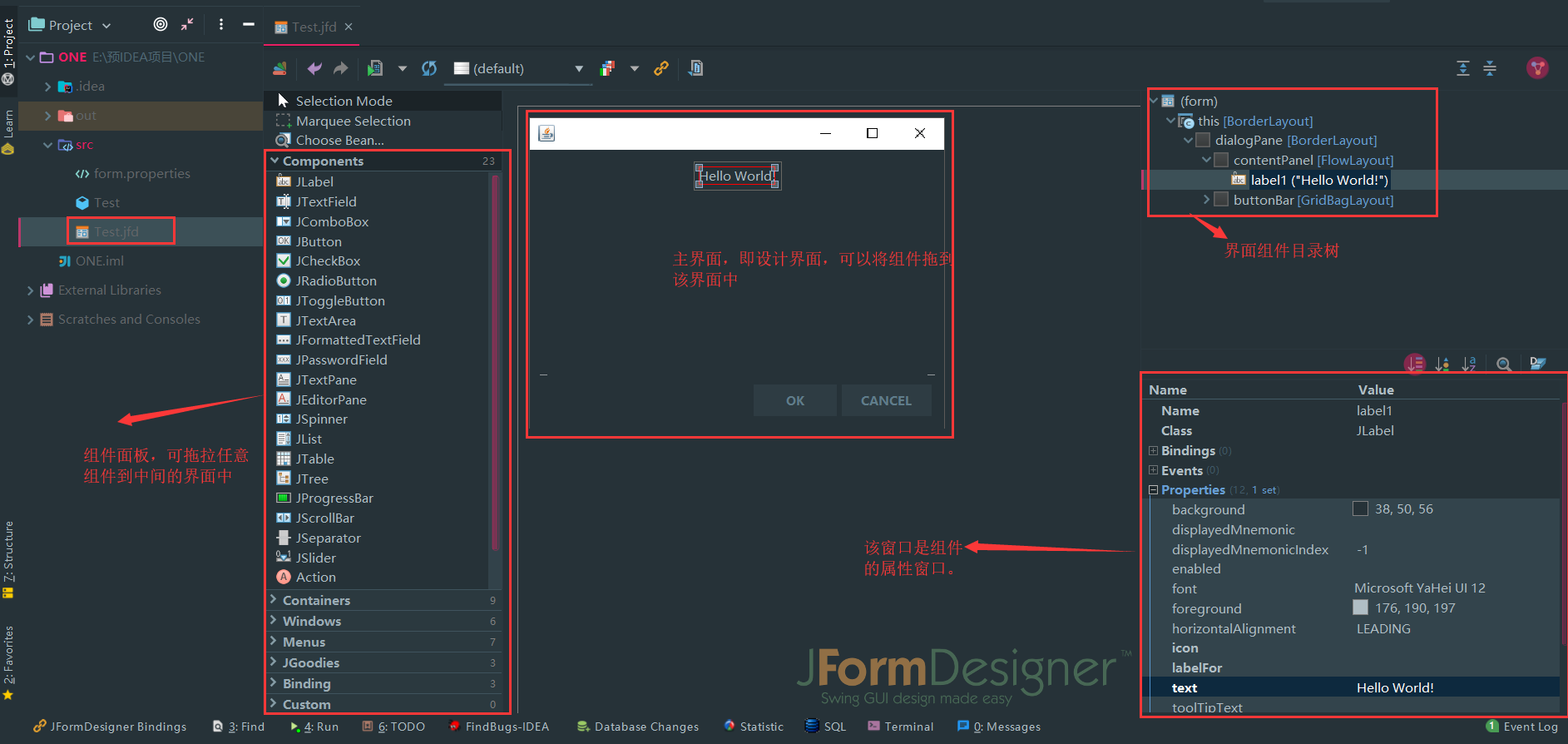Open the 3: Find tool window tab
The height and width of the screenshot is (744, 1568).
point(239,727)
